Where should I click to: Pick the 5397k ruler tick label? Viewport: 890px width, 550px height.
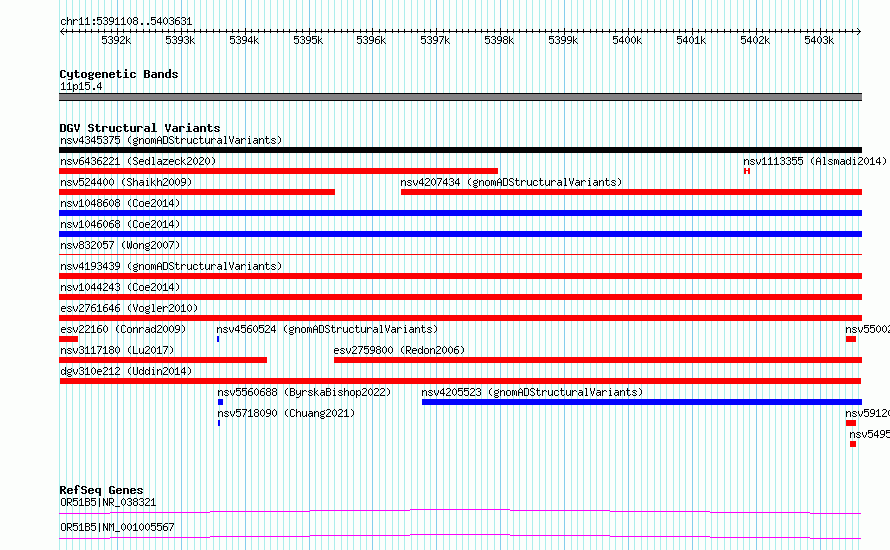click(x=435, y=40)
